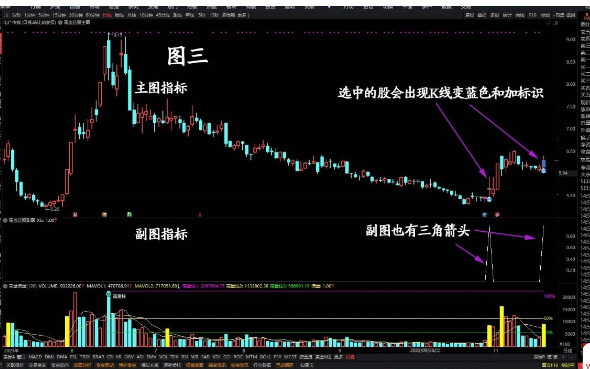This screenshot has height=369, width=590.
Task: Click the tallest yellow volume bar in November
Action: point(502,326)
